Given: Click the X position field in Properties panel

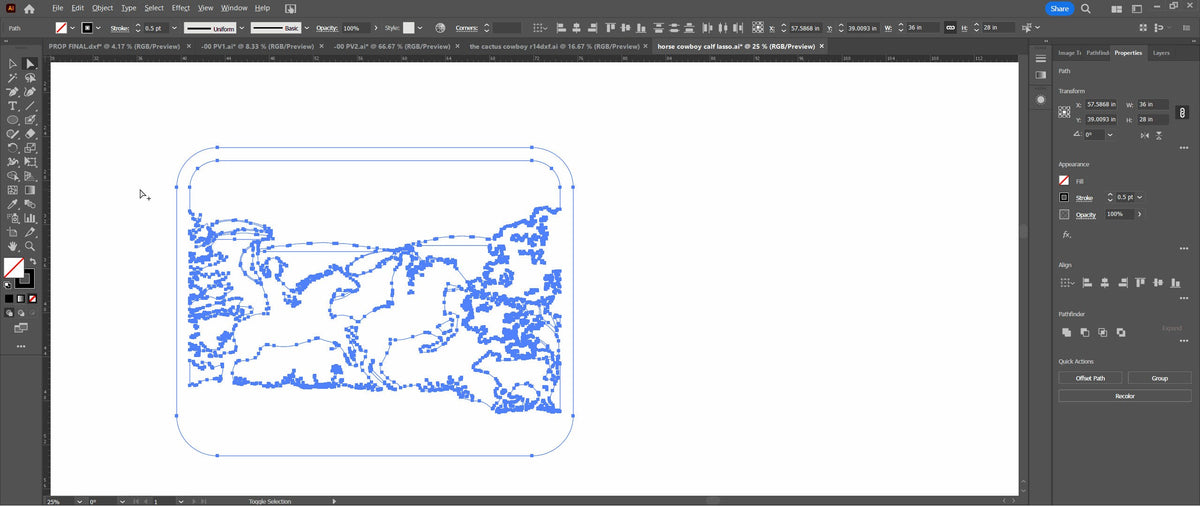Looking at the screenshot, I should (x=1102, y=104).
